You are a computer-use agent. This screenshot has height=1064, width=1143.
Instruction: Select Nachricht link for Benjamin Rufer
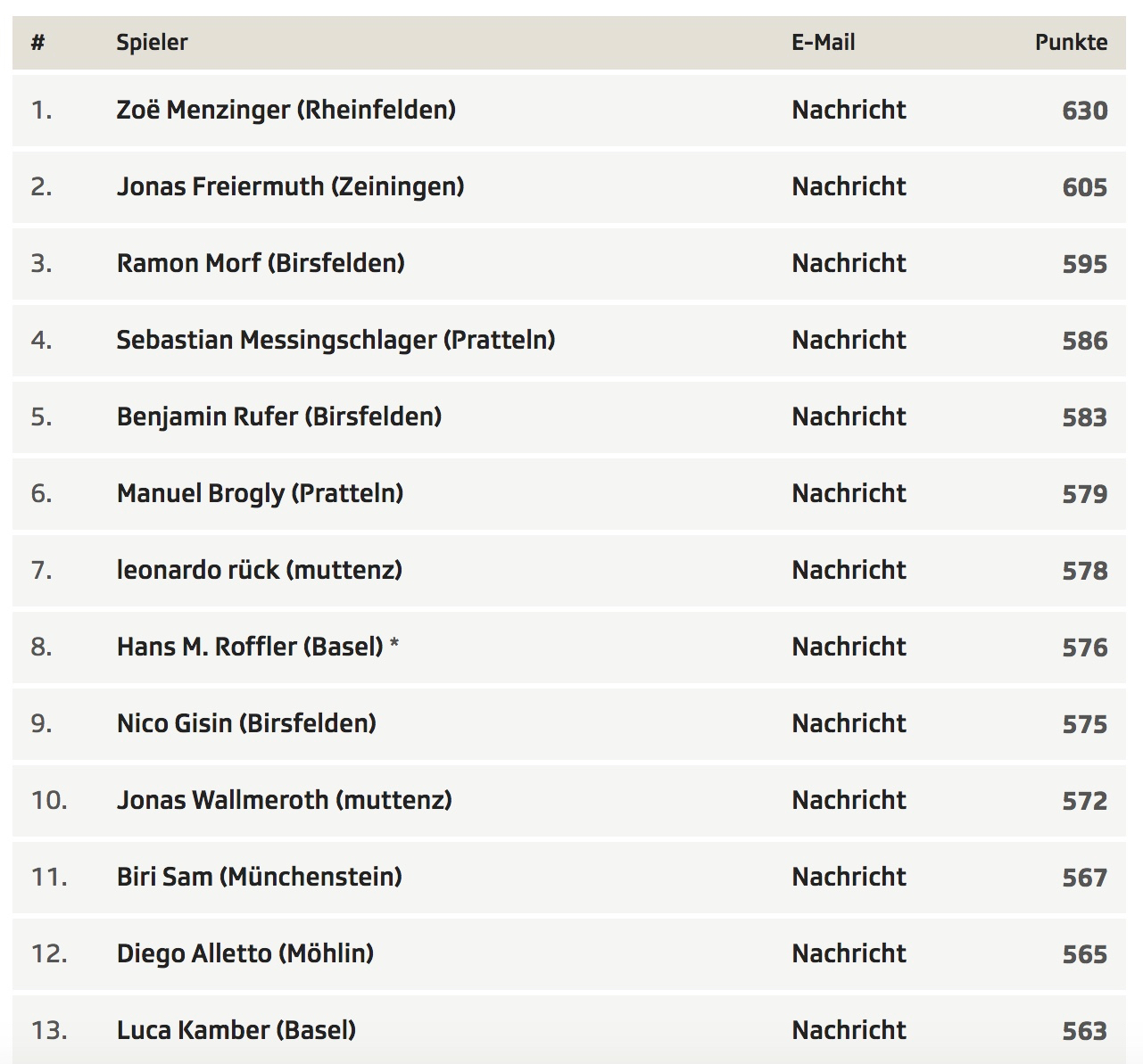tap(849, 417)
